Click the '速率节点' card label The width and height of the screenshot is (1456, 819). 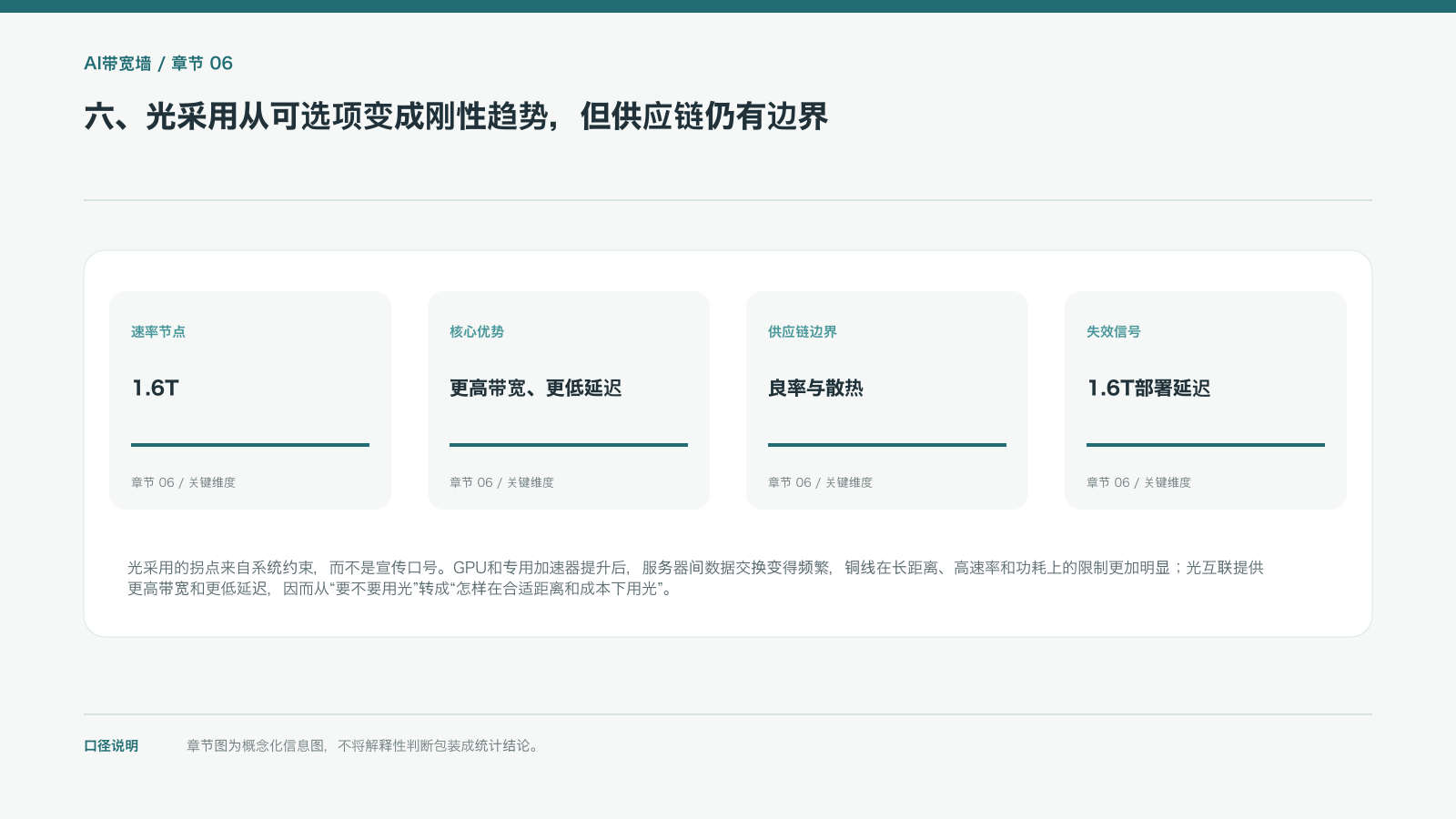point(158,331)
